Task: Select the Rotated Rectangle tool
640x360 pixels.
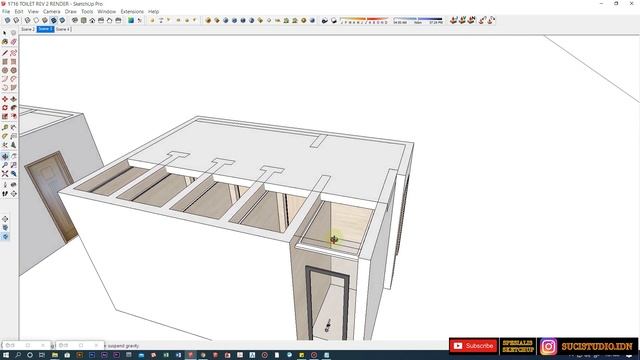Action: coord(13,62)
